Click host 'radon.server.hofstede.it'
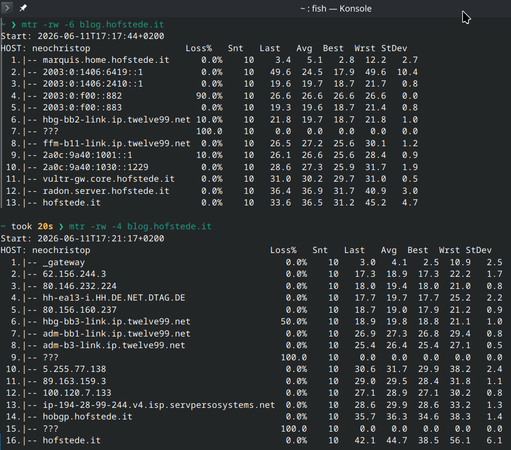The image size is (511, 450). (x=106, y=191)
